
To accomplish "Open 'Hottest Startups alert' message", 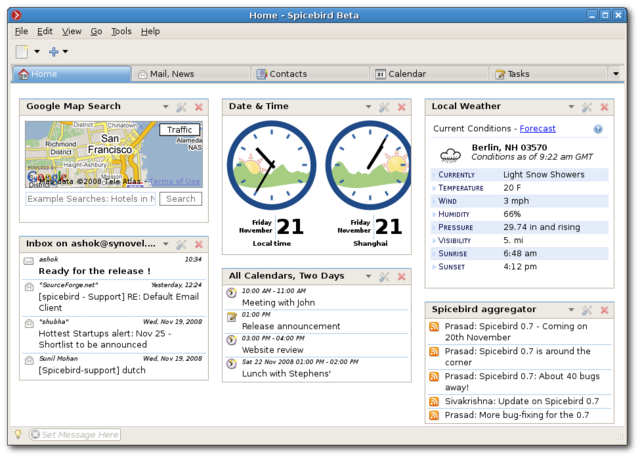I will pos(105,339).
